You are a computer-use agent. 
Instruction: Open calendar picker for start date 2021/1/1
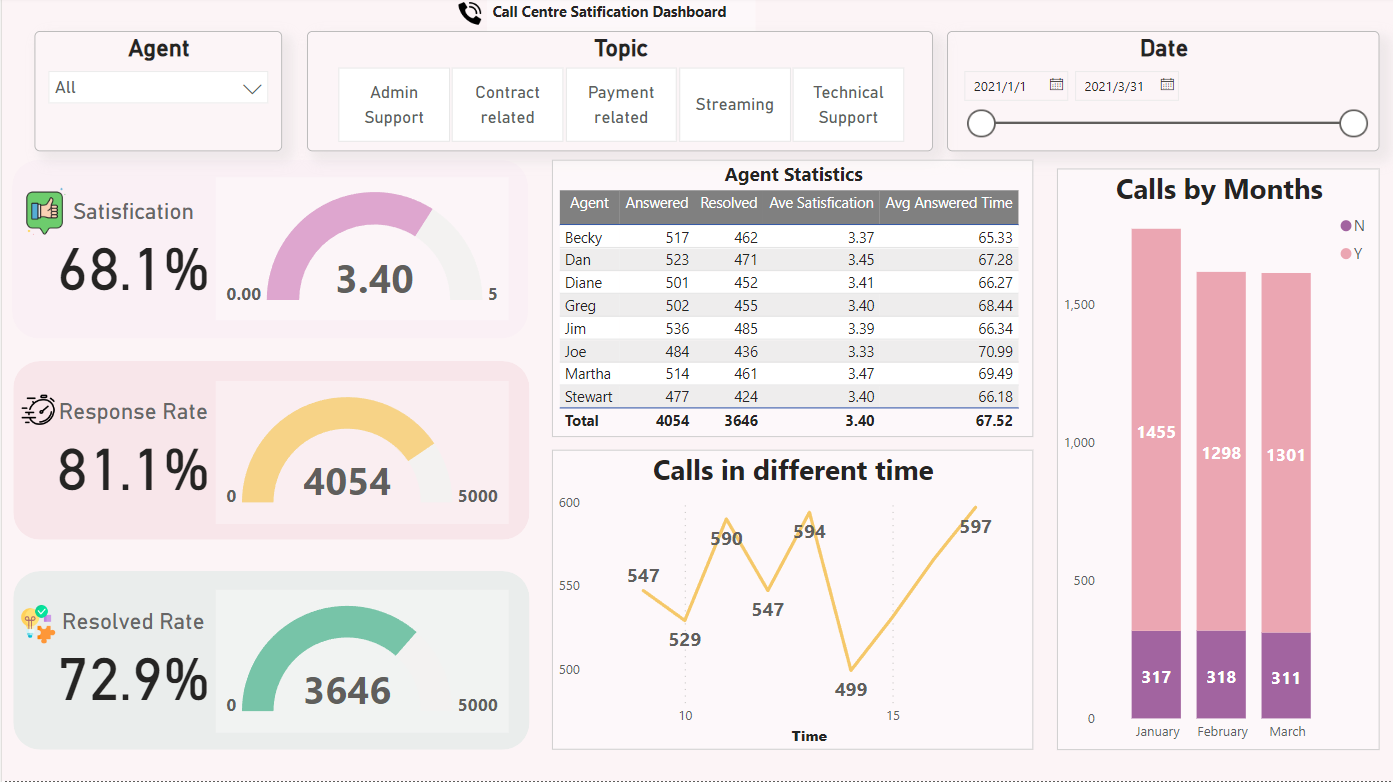pos(1056,86)
